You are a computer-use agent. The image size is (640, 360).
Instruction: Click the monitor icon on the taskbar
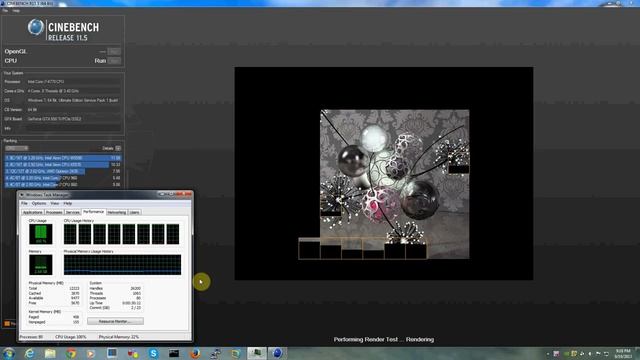pyautogui.click(x=112, y=353)
